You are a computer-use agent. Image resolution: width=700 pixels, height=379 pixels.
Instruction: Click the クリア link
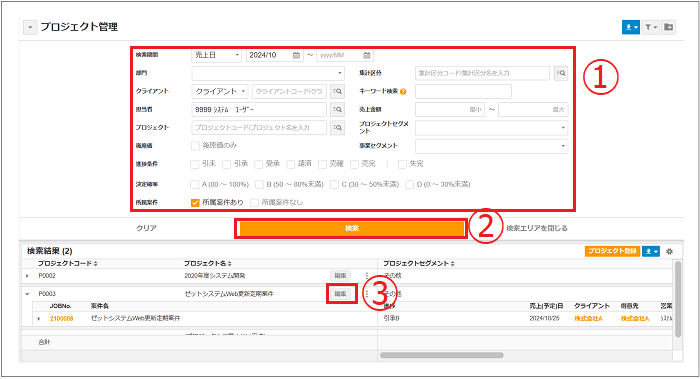pos(146,229)
